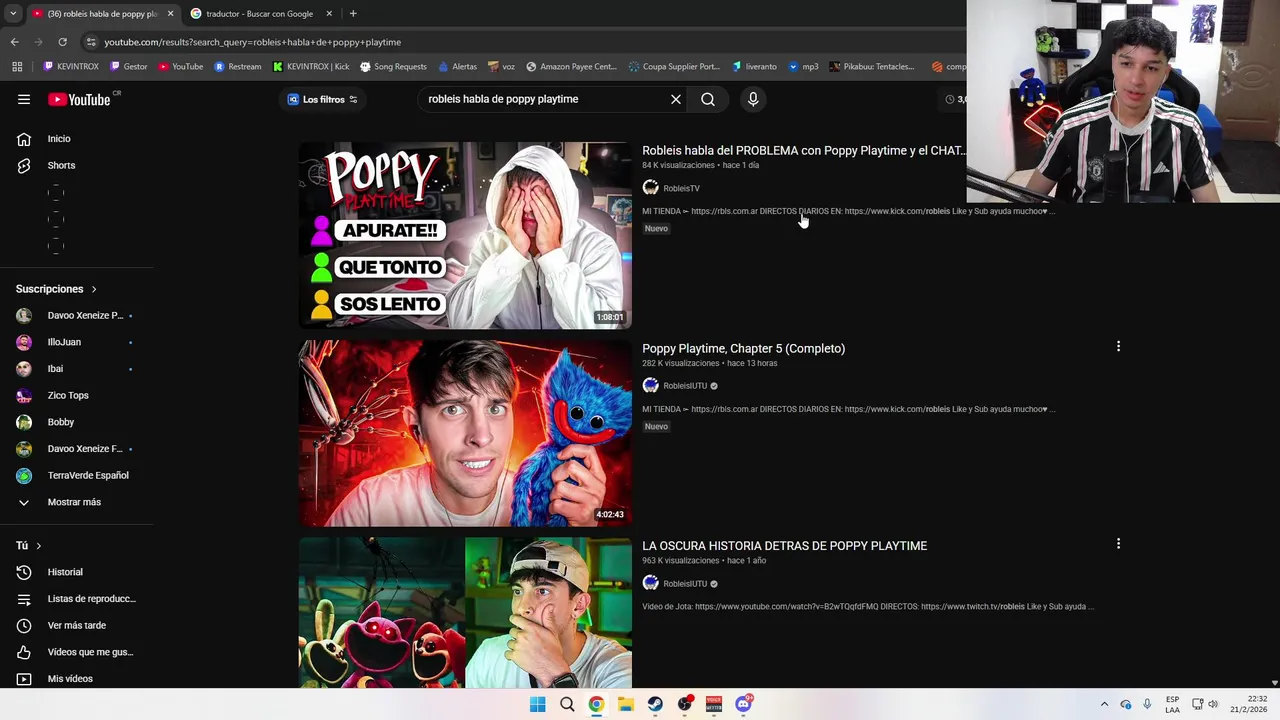This screenshot has height=720, width=1280.
Task: Expand the Tú section
Action: pos(29,545)
